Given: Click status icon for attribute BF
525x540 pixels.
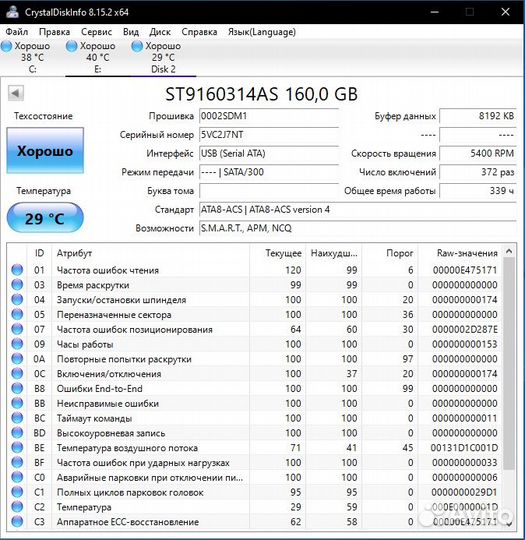Looking at the screenshot, I should [x=17, y=462].
